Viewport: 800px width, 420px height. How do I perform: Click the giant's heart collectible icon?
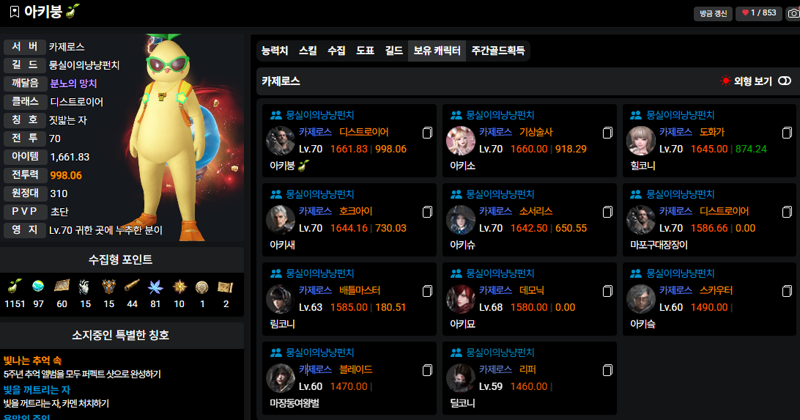tap(85, 287)
